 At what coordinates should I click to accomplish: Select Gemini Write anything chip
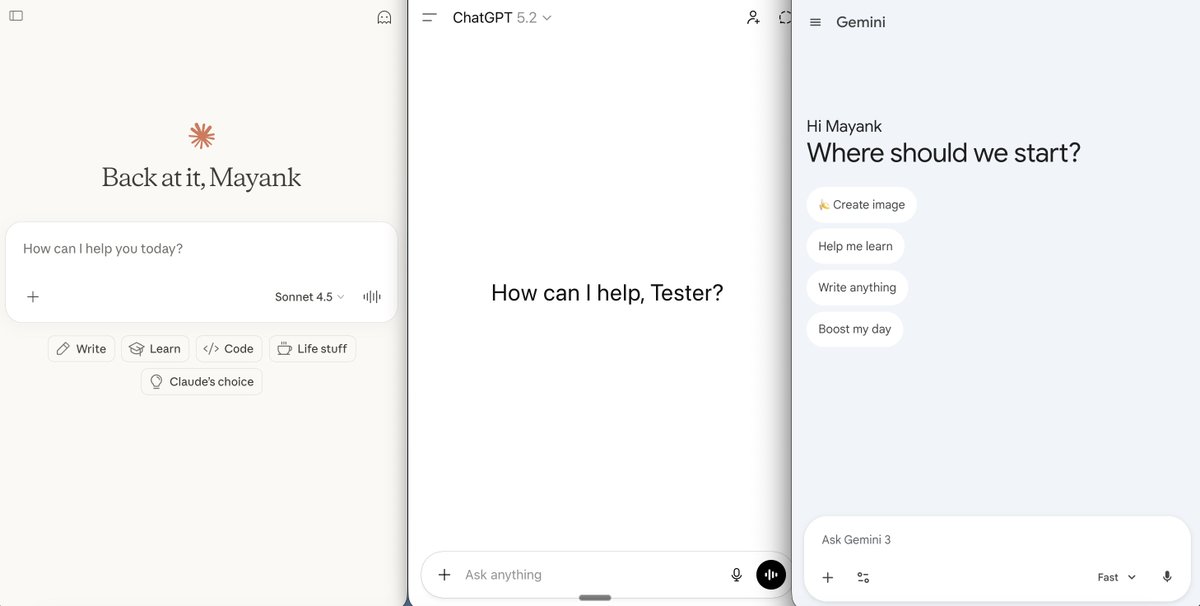[857, 287]
